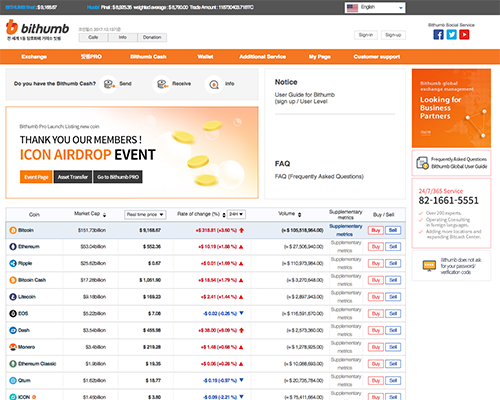Click Buy in the Litecoin row
The image size is (500, 400).
[x=376, y=297]
